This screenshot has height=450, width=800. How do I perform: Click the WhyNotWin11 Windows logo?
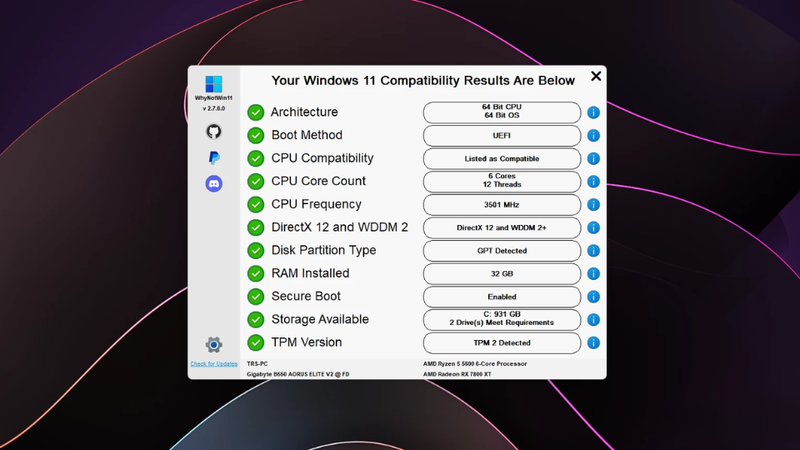coord(214,84)
